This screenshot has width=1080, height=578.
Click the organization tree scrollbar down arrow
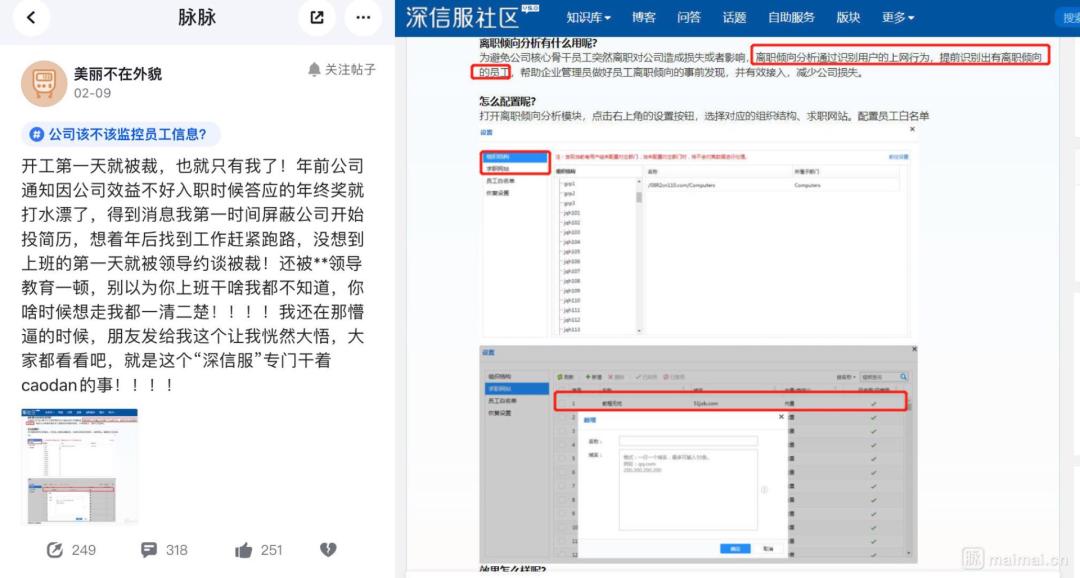[x=639, y=331]
